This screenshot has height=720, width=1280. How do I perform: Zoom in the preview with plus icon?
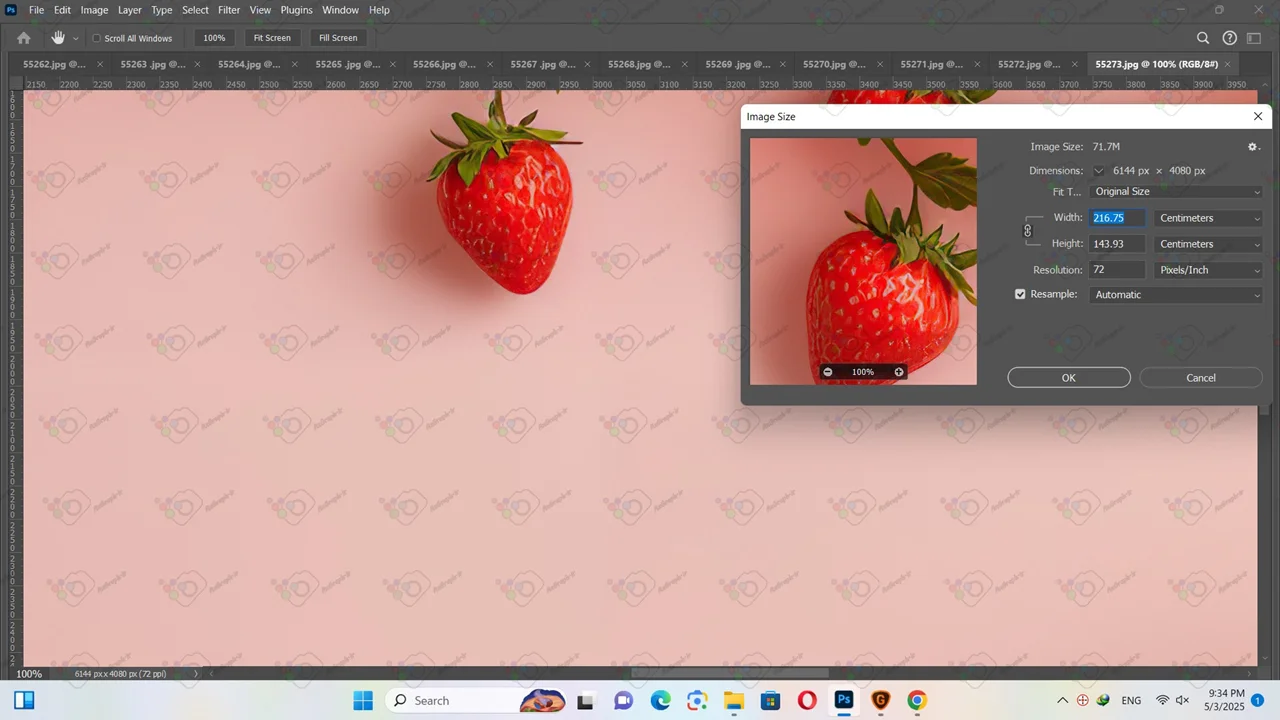pos(899,372)
